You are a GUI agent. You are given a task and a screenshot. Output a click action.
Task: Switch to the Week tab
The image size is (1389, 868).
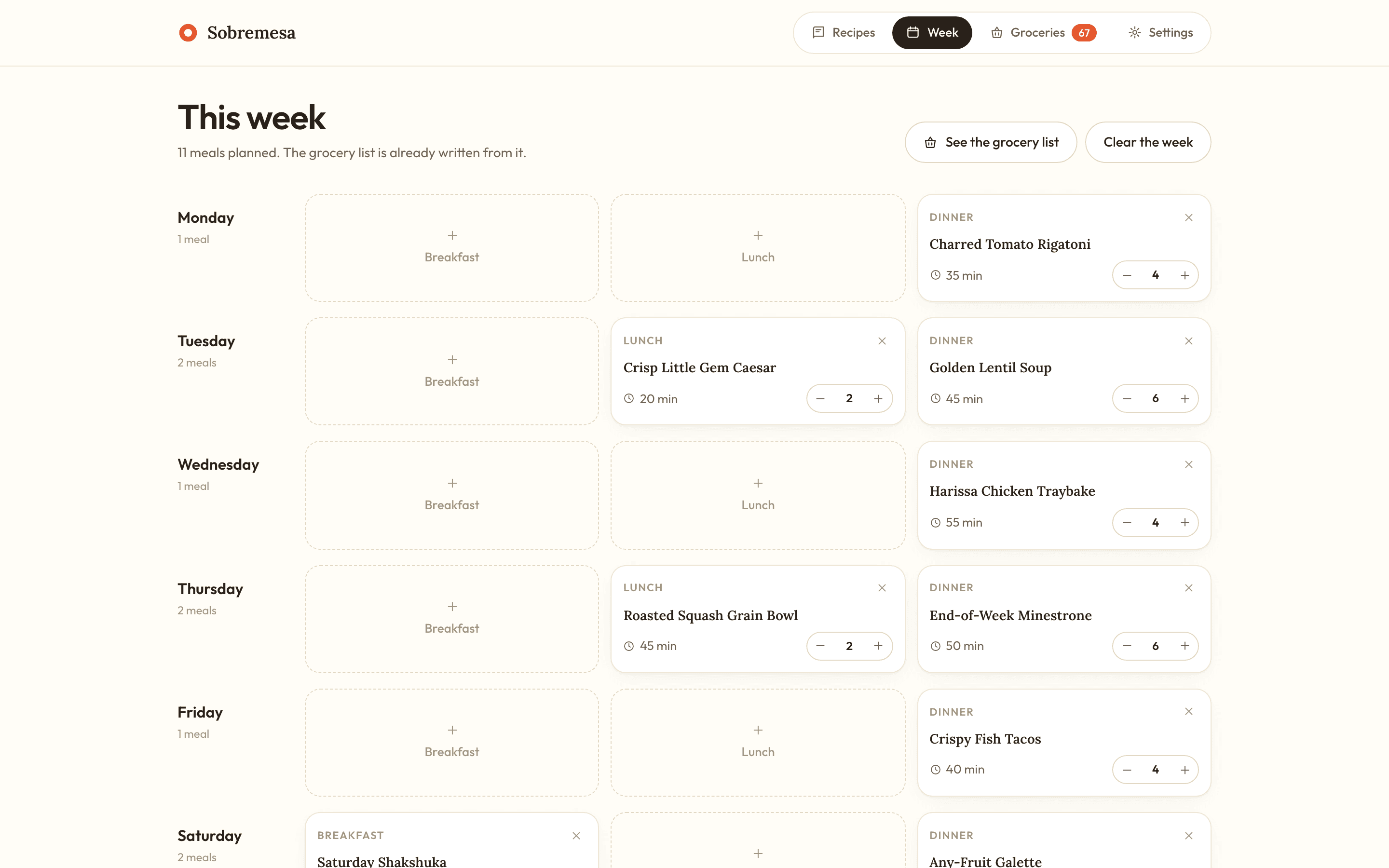tap(932, 33)
